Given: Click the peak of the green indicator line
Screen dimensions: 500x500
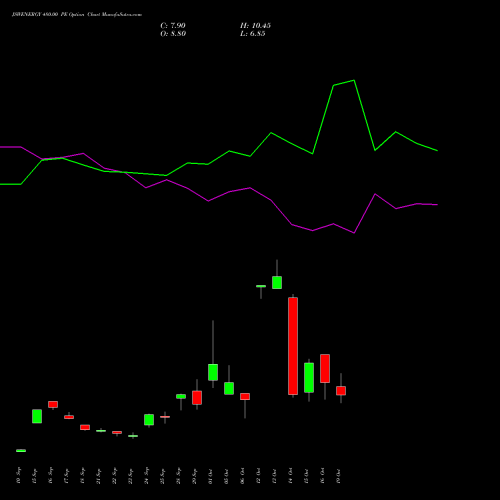Looking at the screenshot, I should pyautogui.click(x=354, y=80).
